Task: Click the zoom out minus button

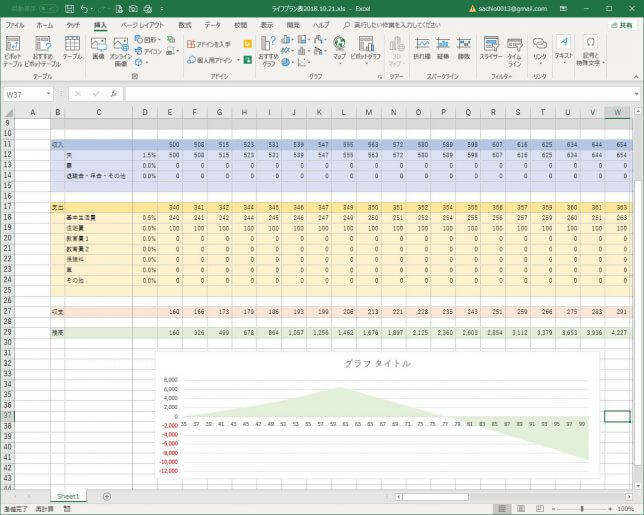Action: click(x=553, y=509)
